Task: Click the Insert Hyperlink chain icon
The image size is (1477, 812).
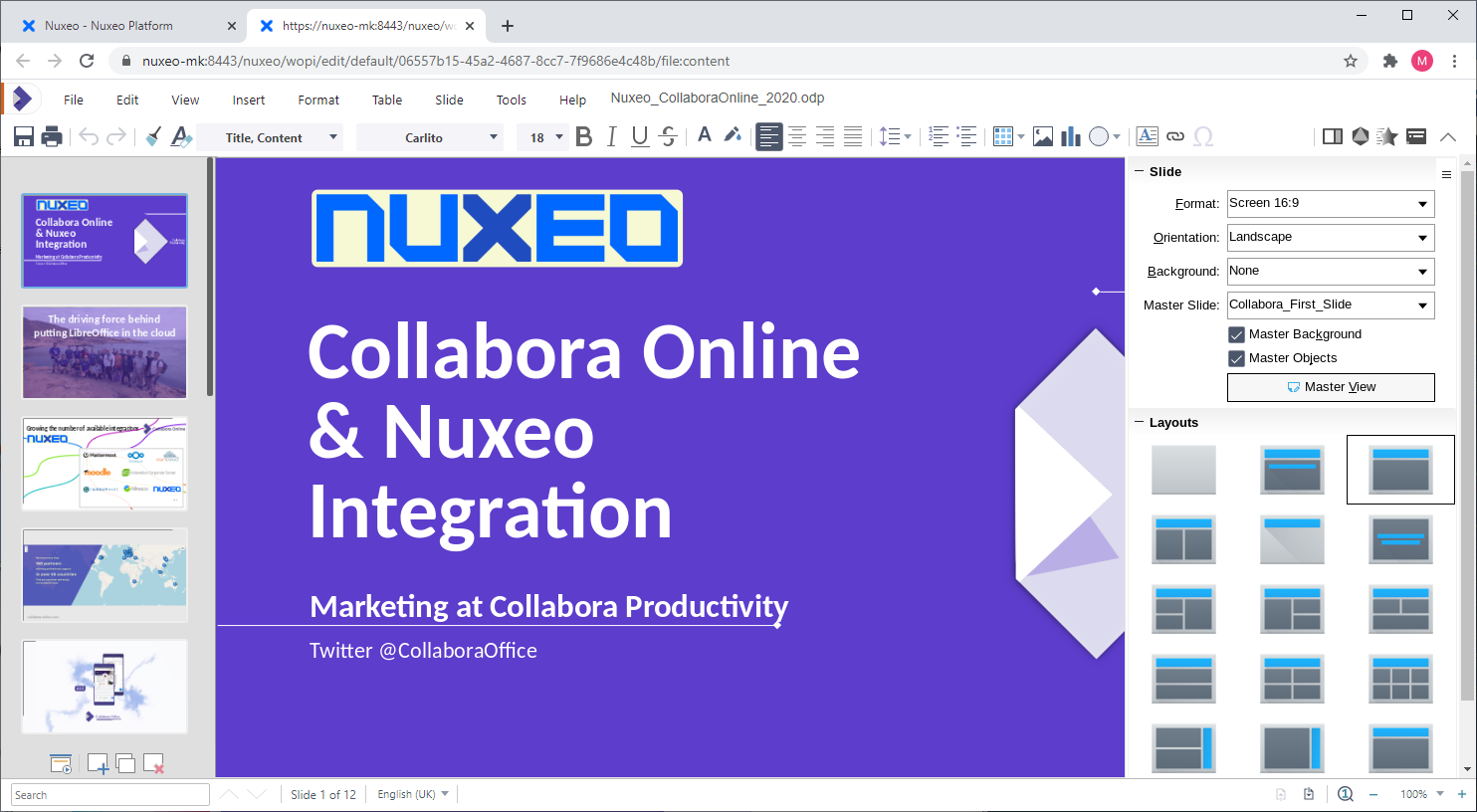Action: [x=1175, y=136]
